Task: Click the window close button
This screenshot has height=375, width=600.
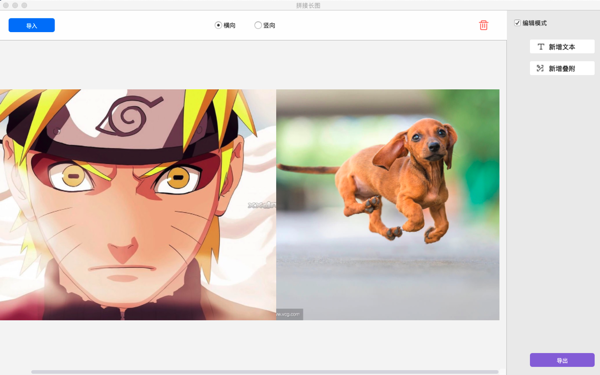Action: point(6,5)
